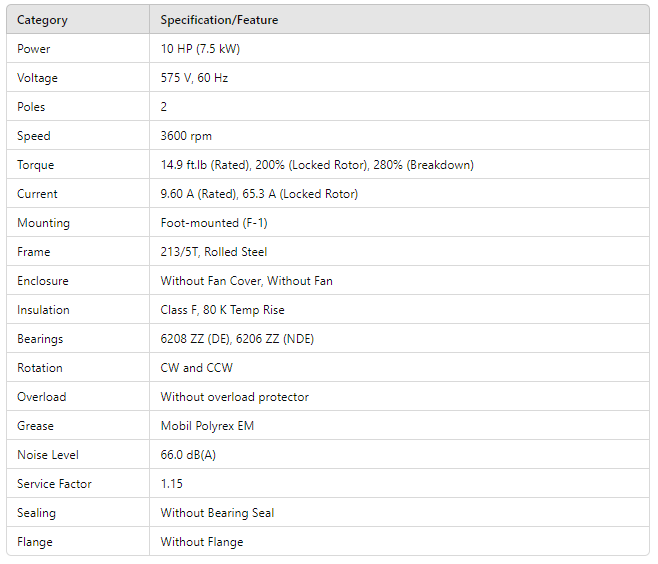Viewport: 658px width, 564px height.
Task: Click the Enclosure row label
Action: [43, 281]
